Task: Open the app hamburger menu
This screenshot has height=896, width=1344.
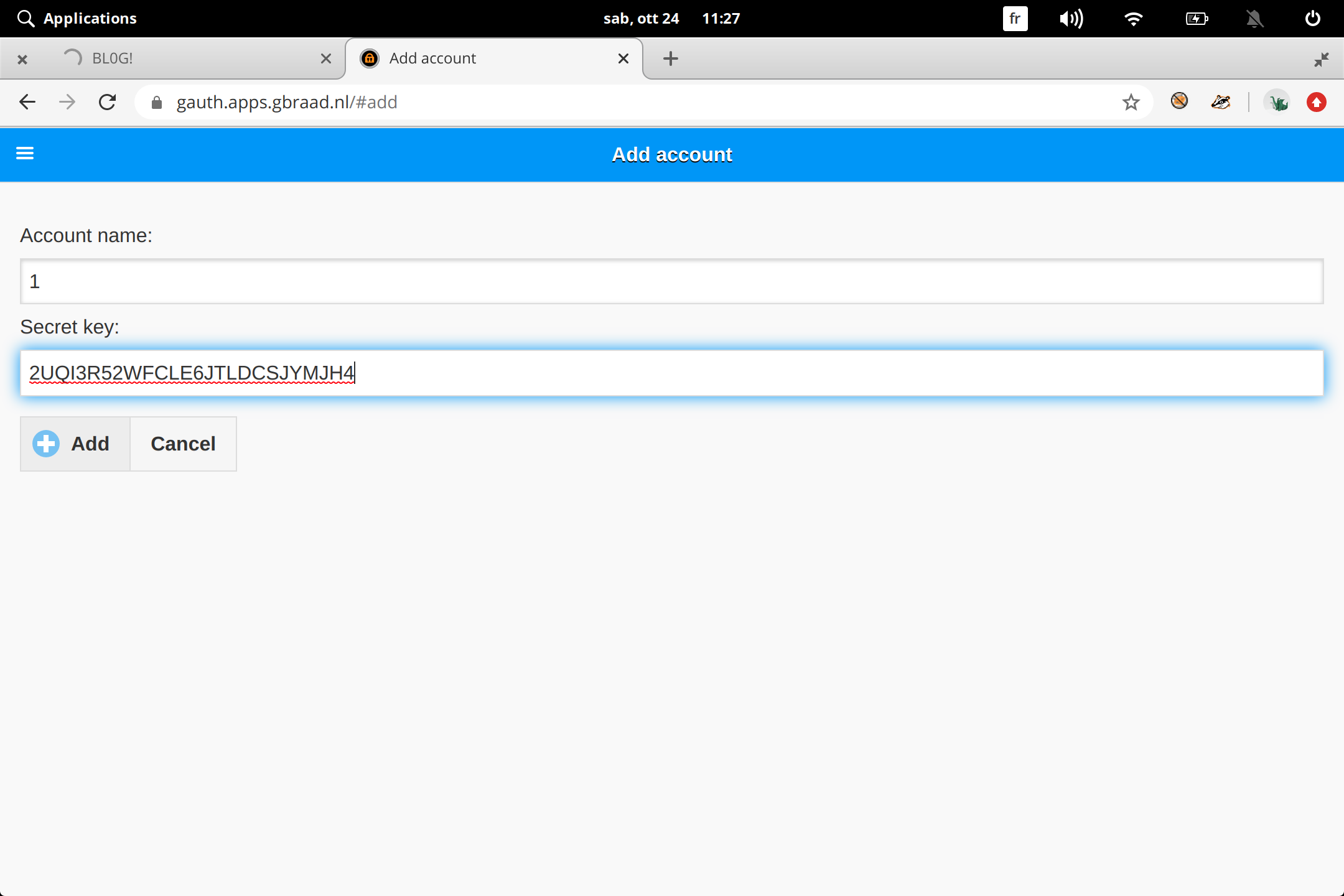Action: [25, 154]
